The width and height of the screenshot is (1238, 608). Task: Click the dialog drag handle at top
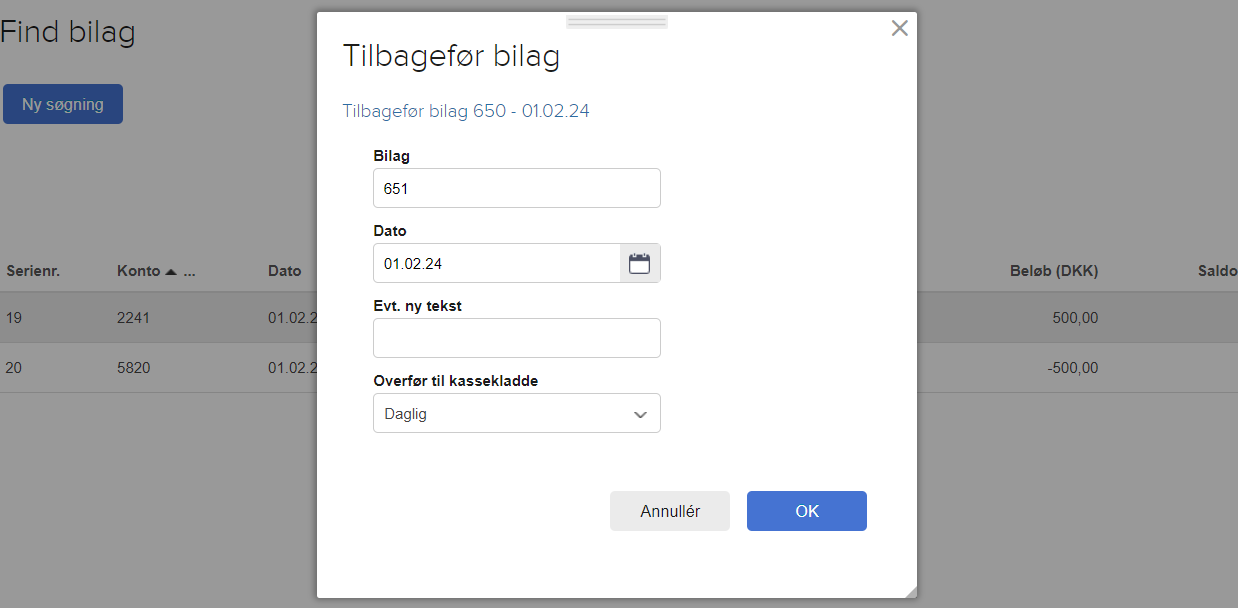[616, 20]
